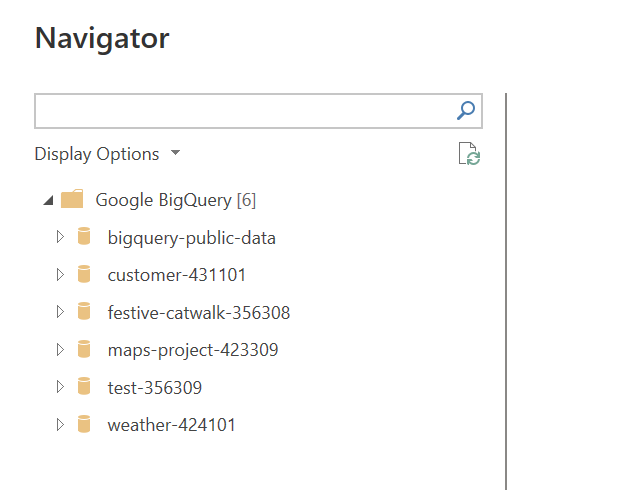This screenshot has height=490, width=637.
Task: Click the customer-431101 database icon
Action: click(85, 275)
